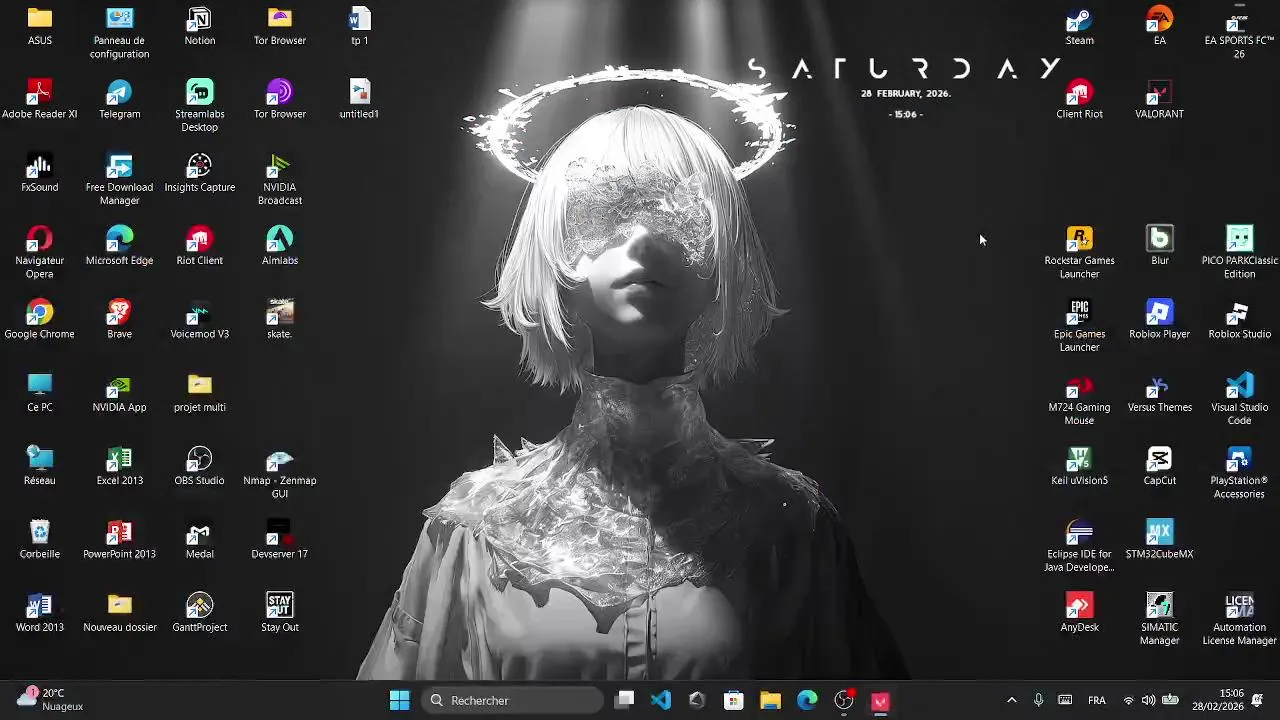Open the Medal desktop shortcut
Viewport: 1280px width, 720px height.
[199, 539]
